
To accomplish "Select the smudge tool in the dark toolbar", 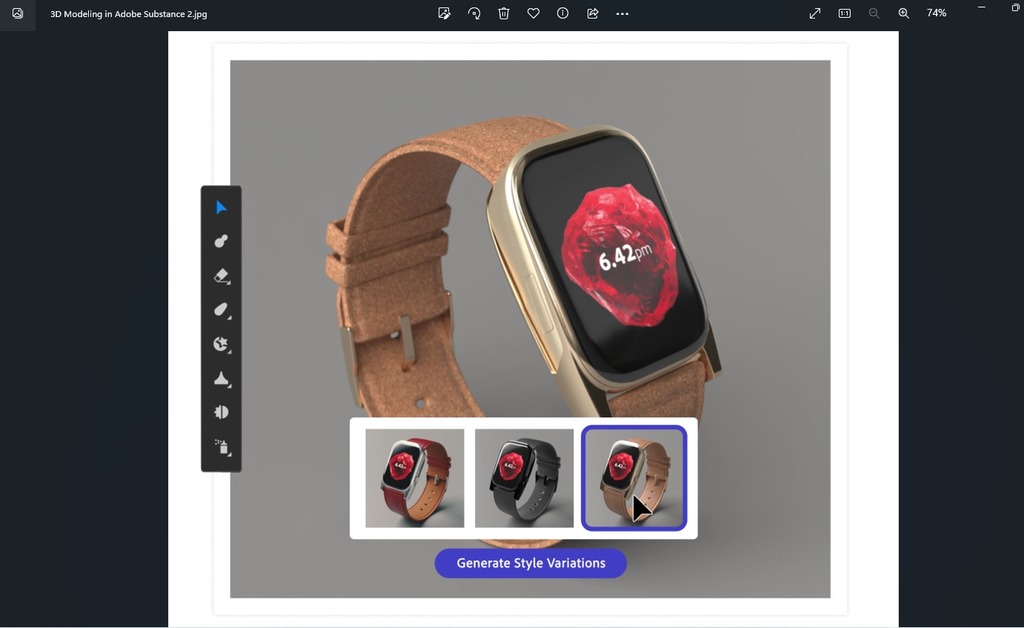I will point(221,309).
